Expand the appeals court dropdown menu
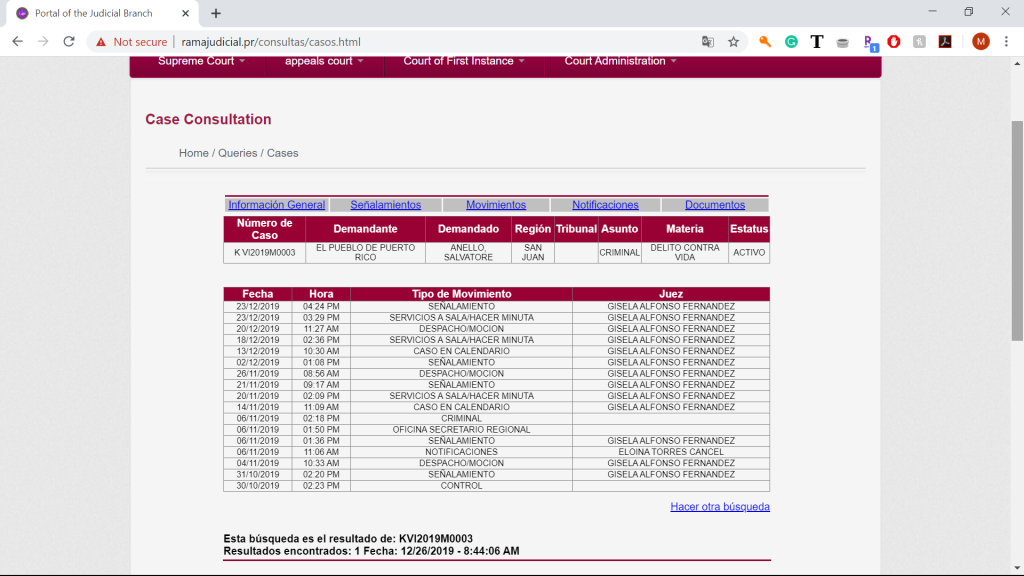The height and width of the screenshot is (576, 1024). [x=324, y=61]
